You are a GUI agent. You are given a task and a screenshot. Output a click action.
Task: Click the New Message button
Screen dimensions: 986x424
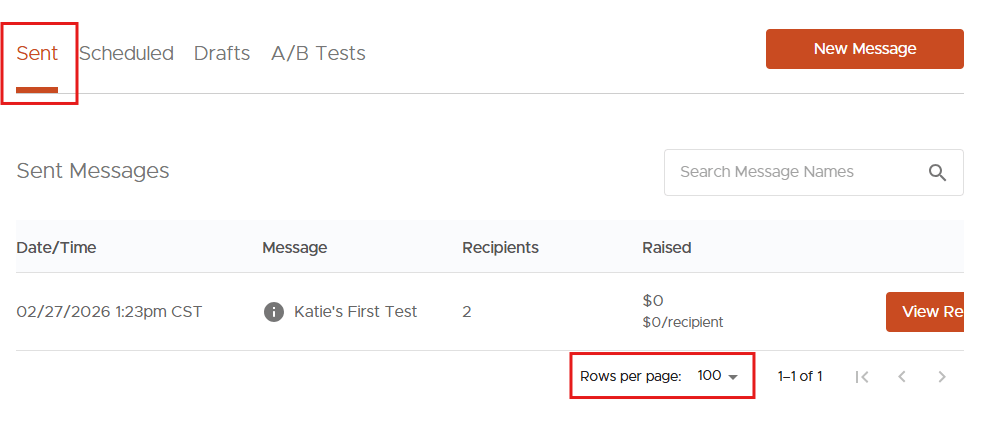click(864, 49)
